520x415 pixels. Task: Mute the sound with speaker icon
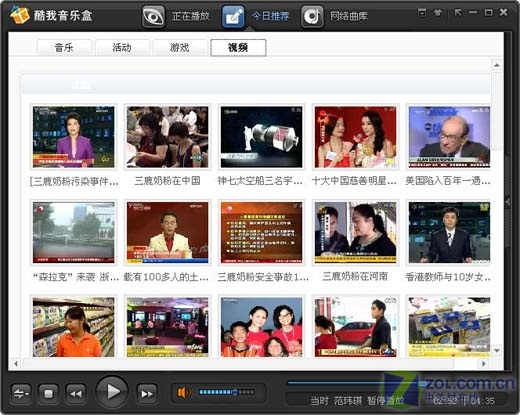(184, 392)
